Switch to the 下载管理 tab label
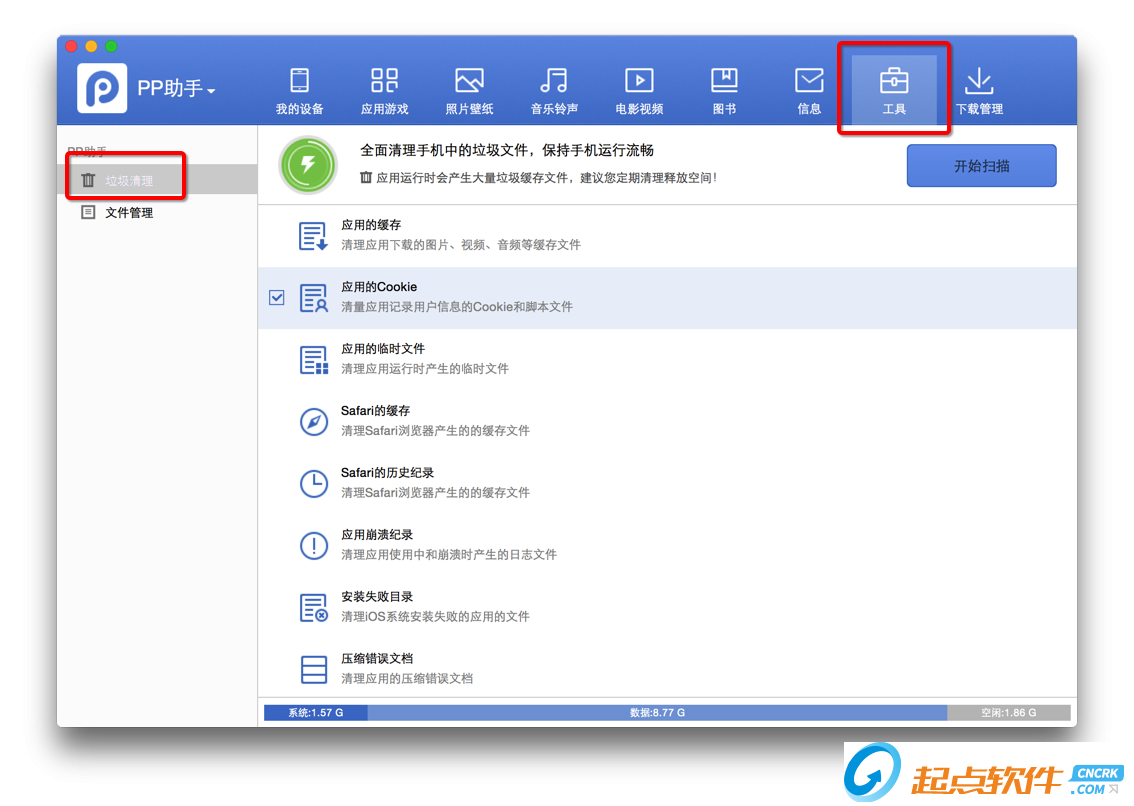Screen dimensions: 1134x806 pos(979,109)
